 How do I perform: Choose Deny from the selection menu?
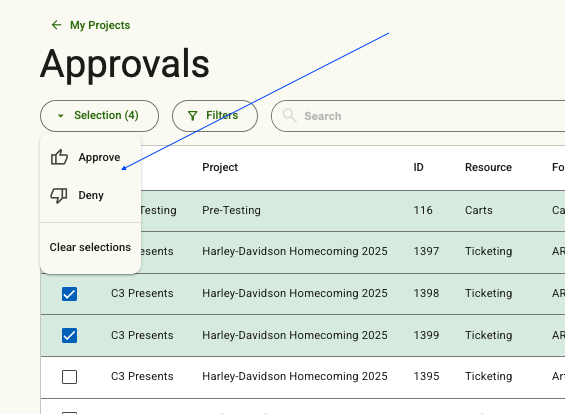[x=90, y=195]
